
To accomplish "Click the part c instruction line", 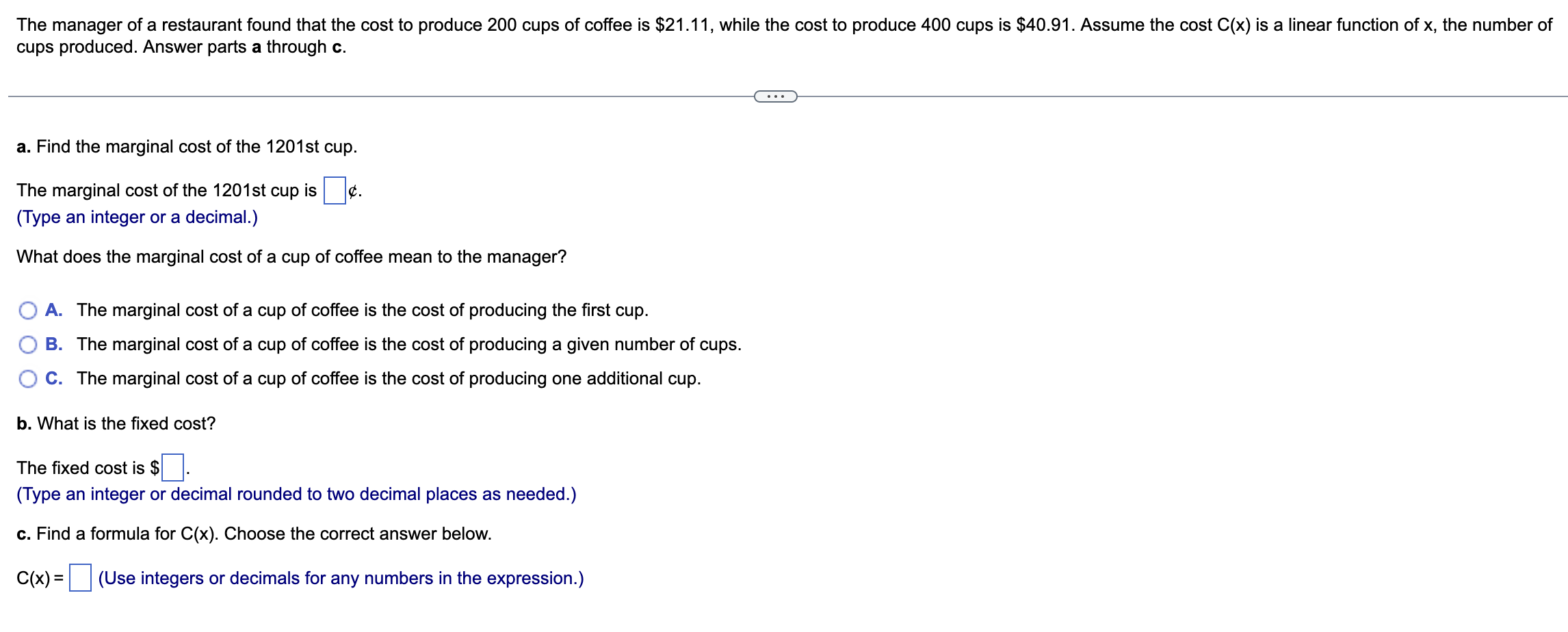I will (253, 534).
